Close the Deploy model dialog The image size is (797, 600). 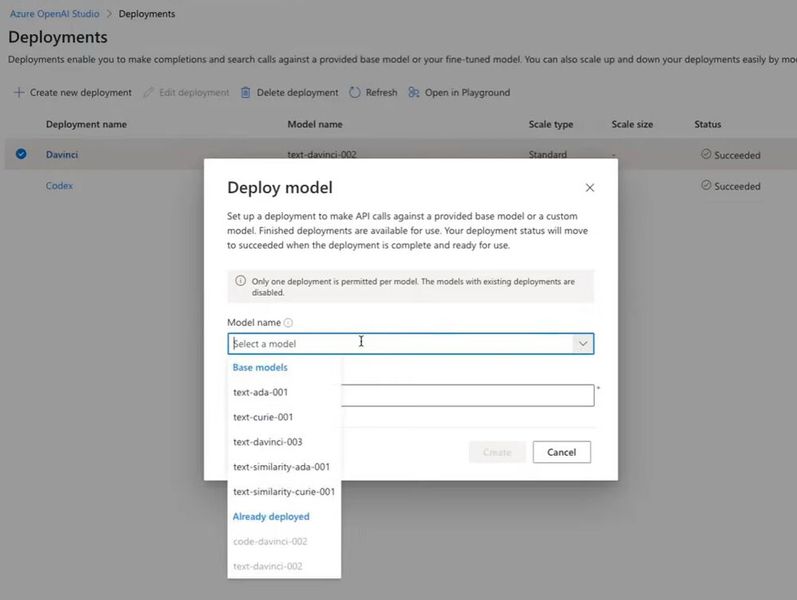[x=590, y=188]
